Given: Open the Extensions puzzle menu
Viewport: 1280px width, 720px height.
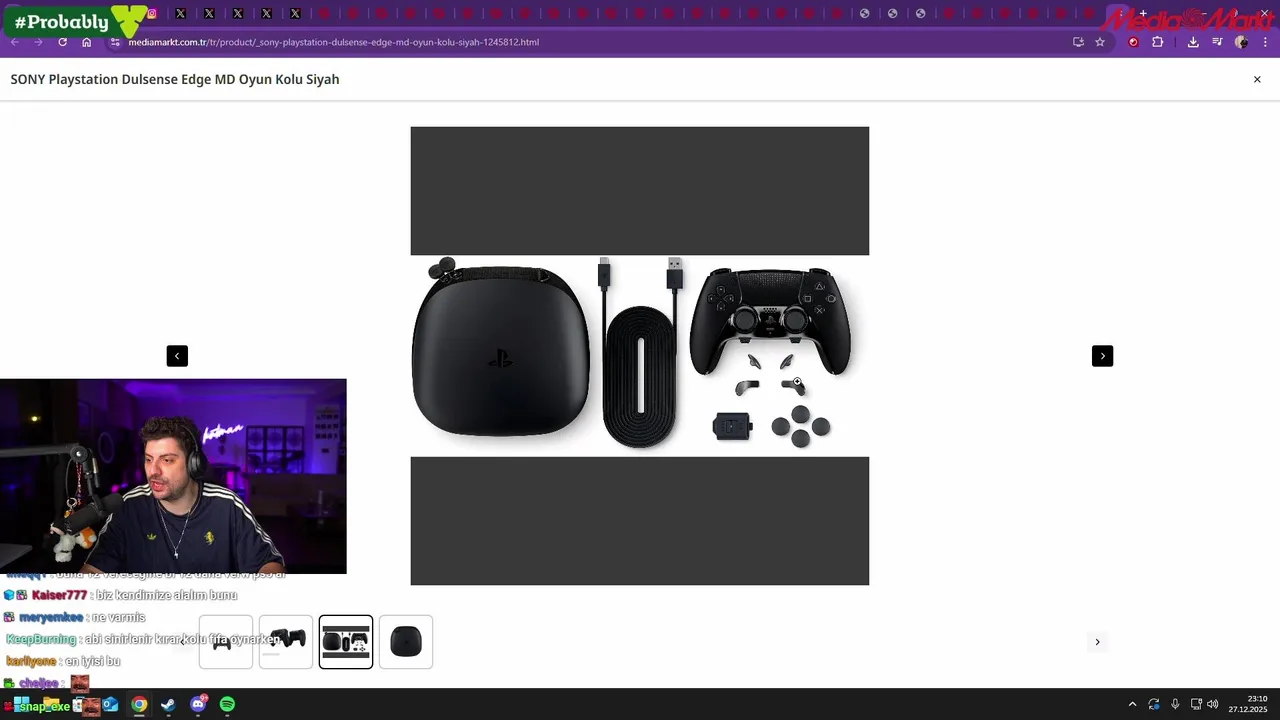Looking at the screenshot, I should click(x=1158, y=42).
